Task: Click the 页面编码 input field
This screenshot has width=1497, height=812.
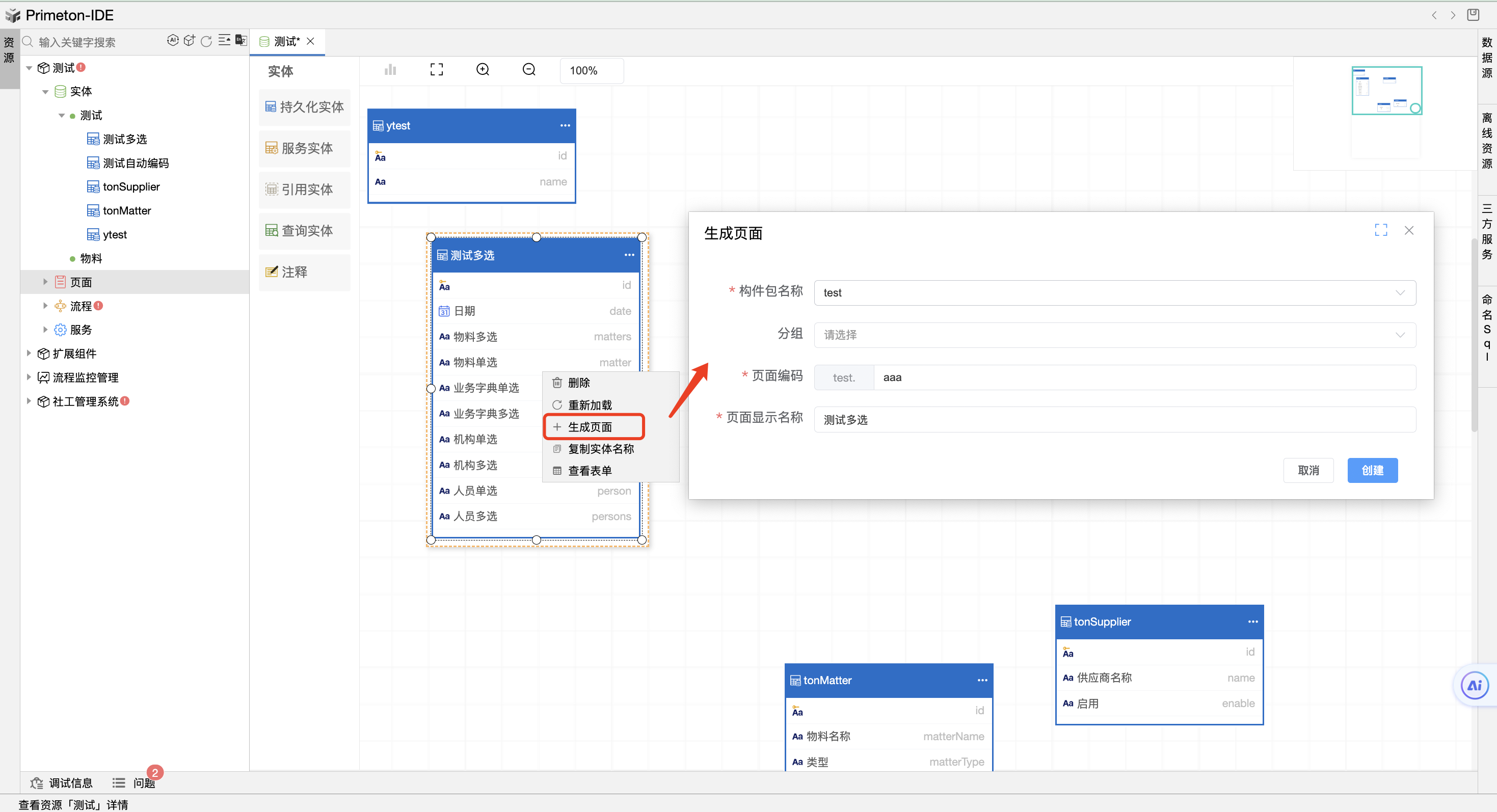Action: [x=1144, y=377]
